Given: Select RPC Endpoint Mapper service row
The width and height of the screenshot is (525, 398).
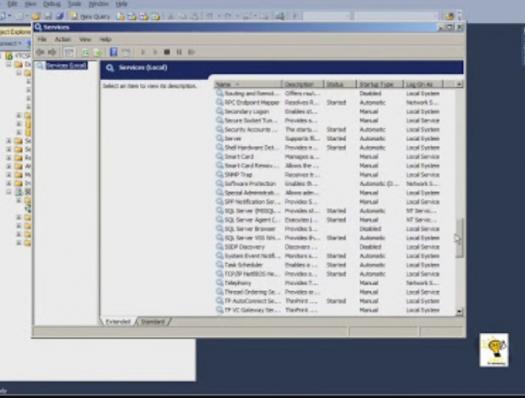Looking at the screenshot, I should coord(328,102).
